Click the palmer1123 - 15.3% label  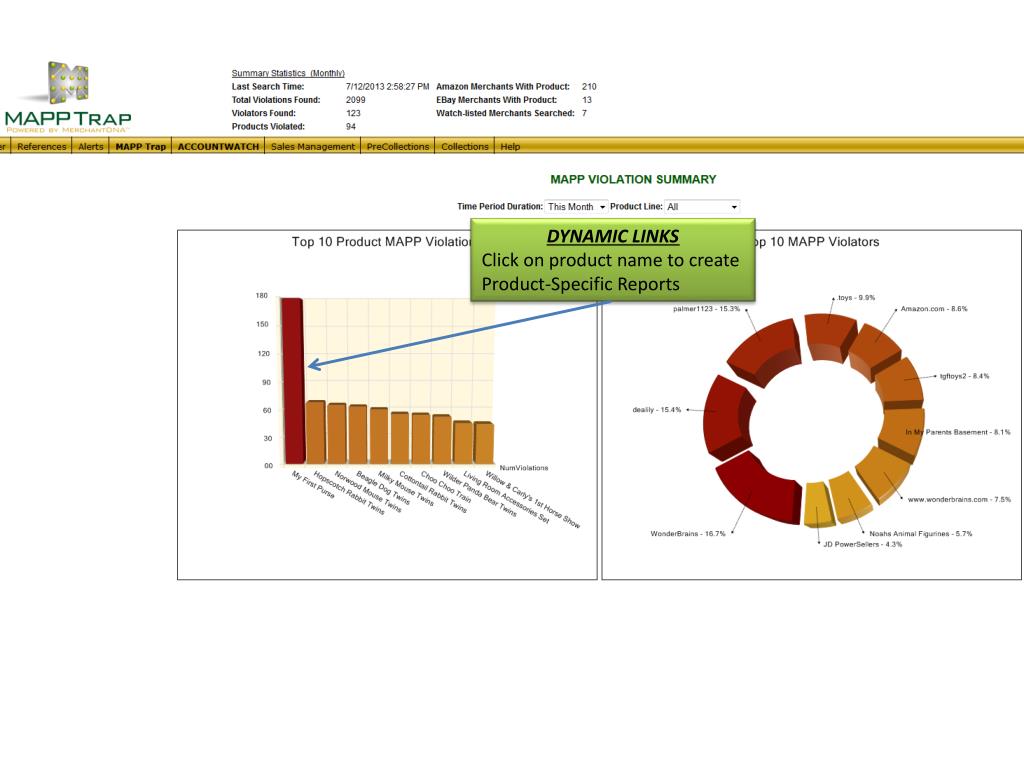click(706, 309)
